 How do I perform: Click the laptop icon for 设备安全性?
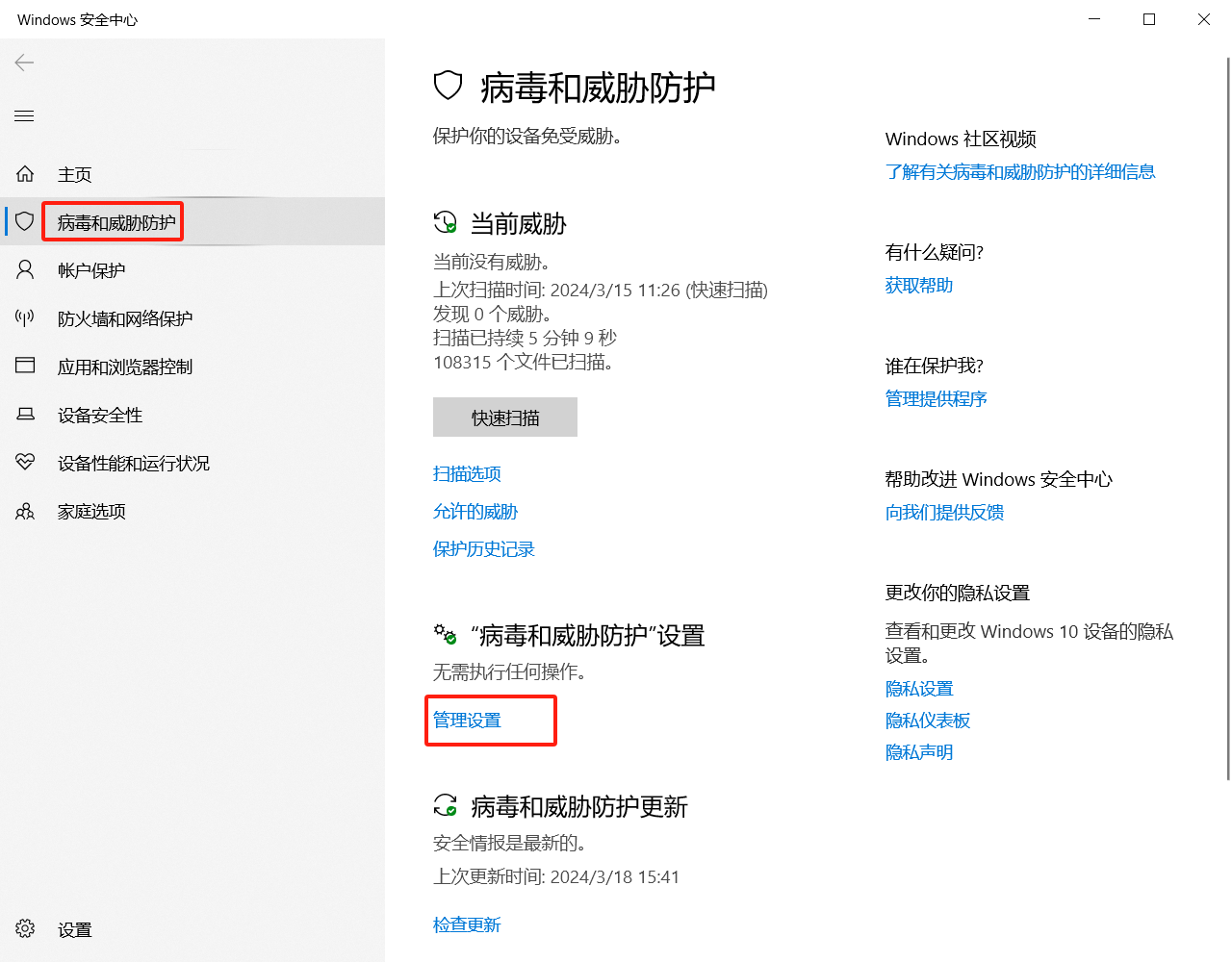tap(25, 415)
